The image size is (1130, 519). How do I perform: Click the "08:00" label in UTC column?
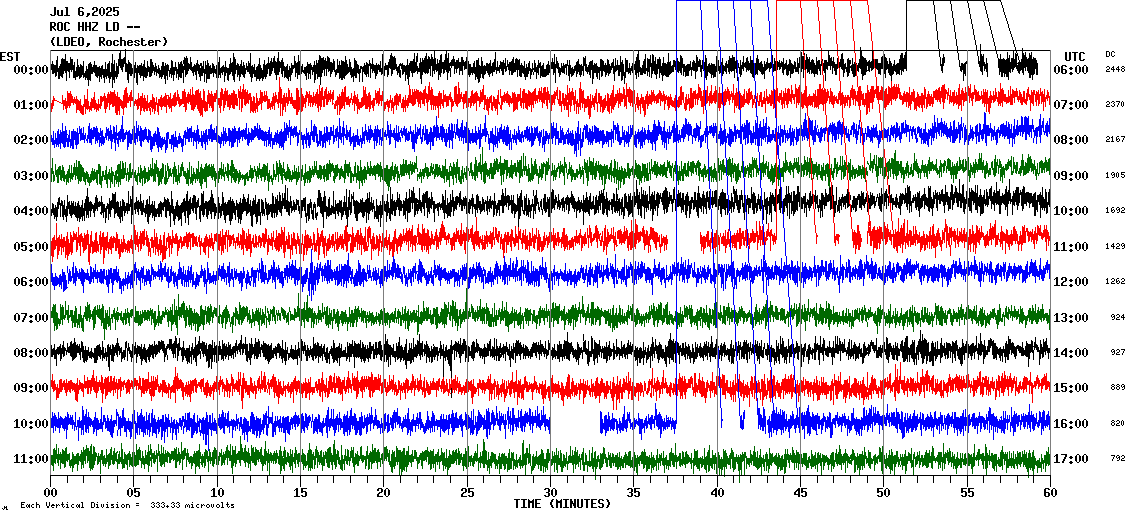1071,140
